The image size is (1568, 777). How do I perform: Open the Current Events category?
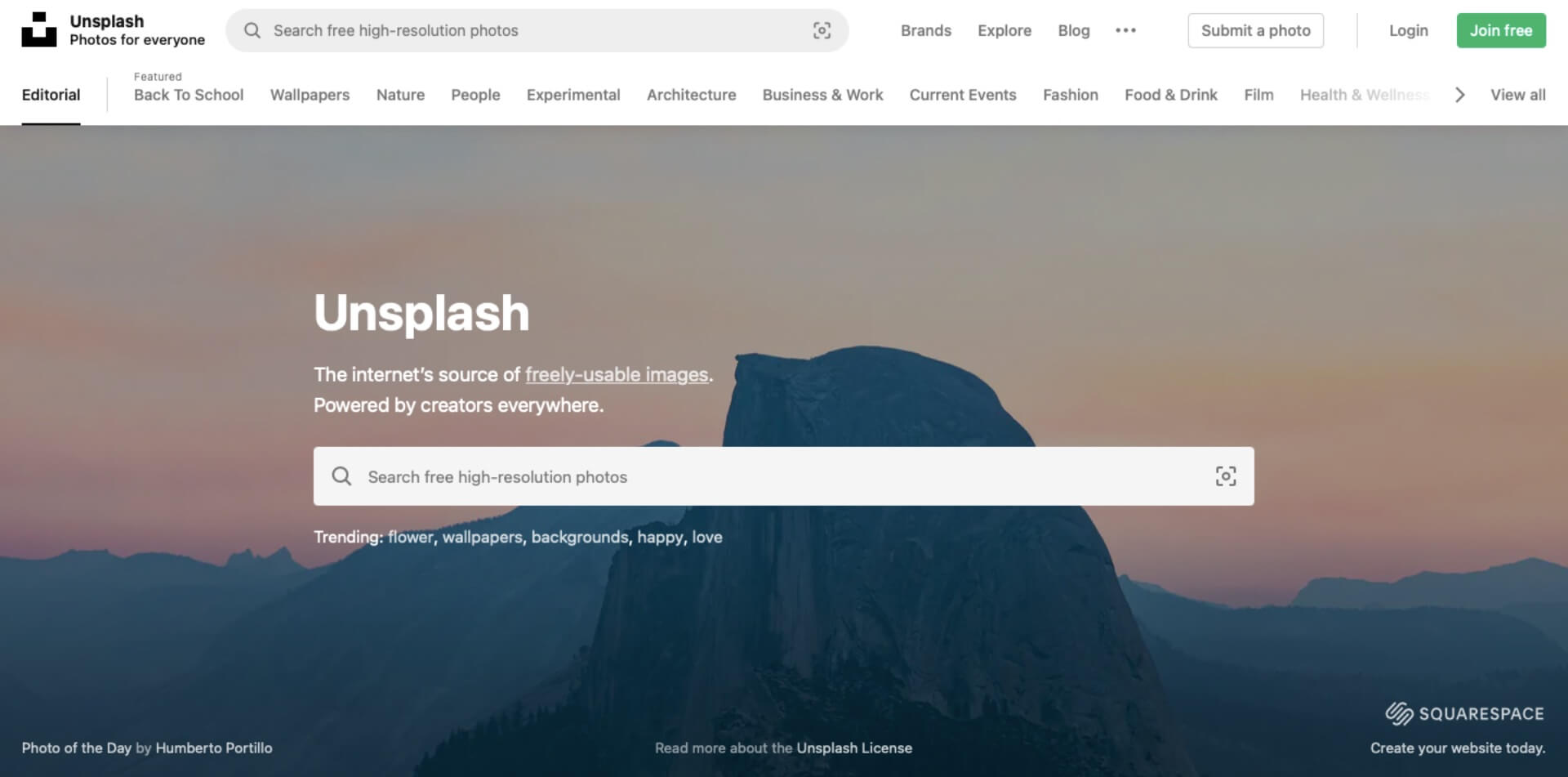[963, 95]
